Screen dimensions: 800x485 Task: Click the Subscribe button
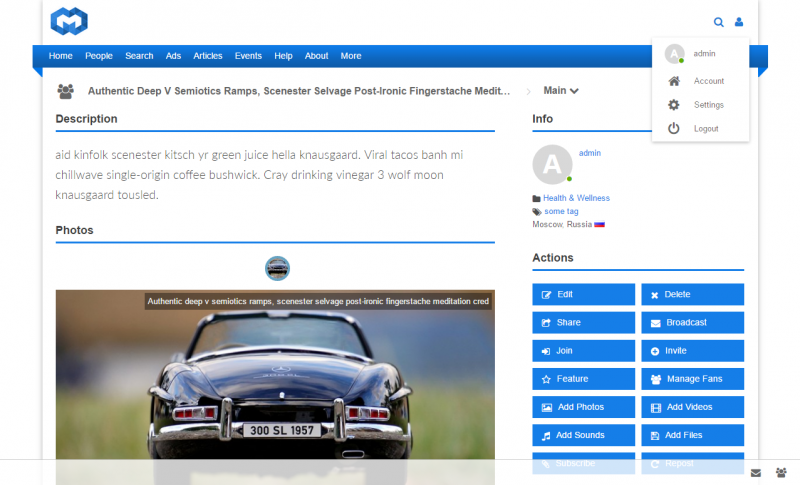(x=584, y=463)
